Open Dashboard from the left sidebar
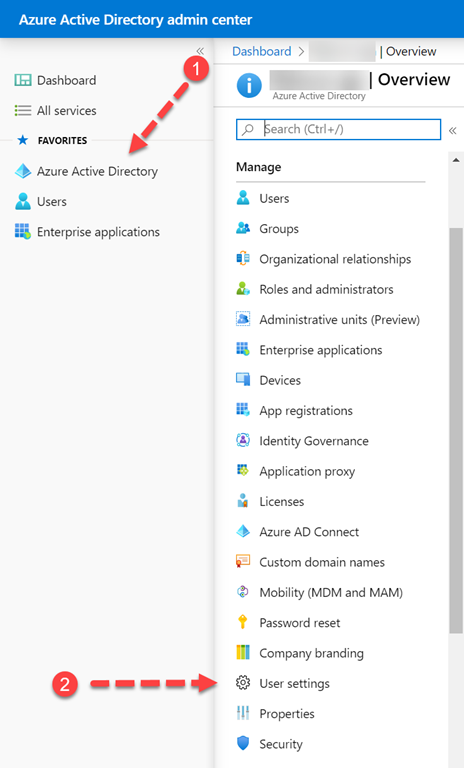The image size is (464, 768). coord(67,80)
